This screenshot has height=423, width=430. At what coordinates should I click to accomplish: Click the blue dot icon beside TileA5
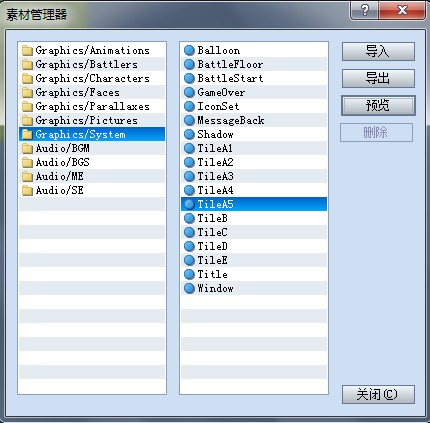[x=189, y=204]
